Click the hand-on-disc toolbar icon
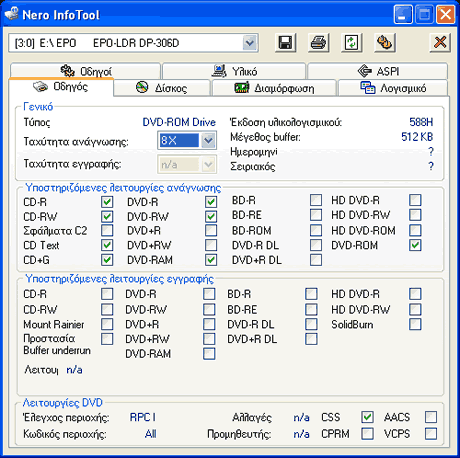 [x=384, y=43]
